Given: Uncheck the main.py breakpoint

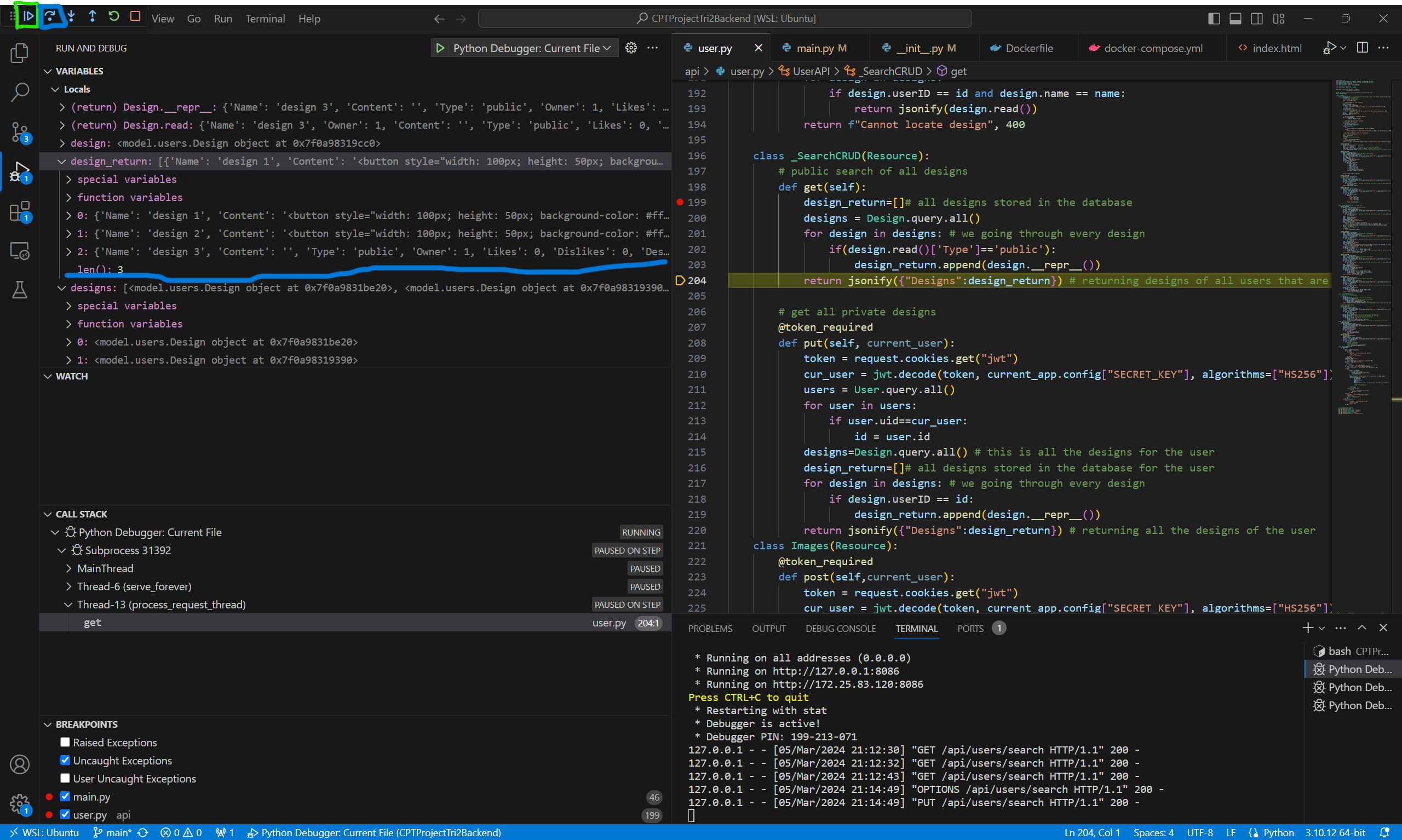Looking at the screenshot, I should pos(65,796).
